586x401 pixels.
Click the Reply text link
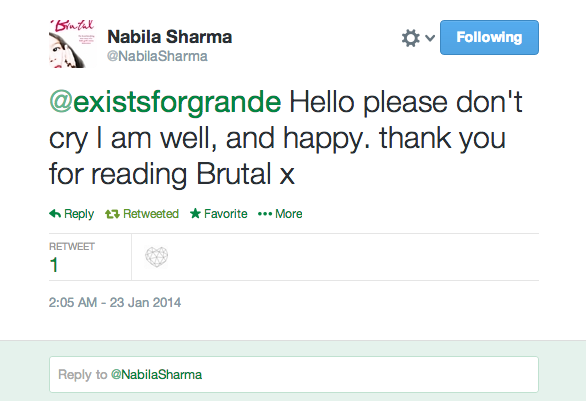[79, 214]
